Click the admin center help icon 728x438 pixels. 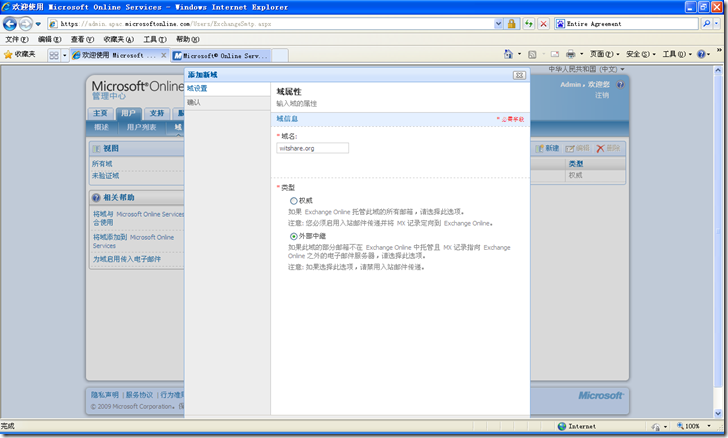click(x=620, y=85)
